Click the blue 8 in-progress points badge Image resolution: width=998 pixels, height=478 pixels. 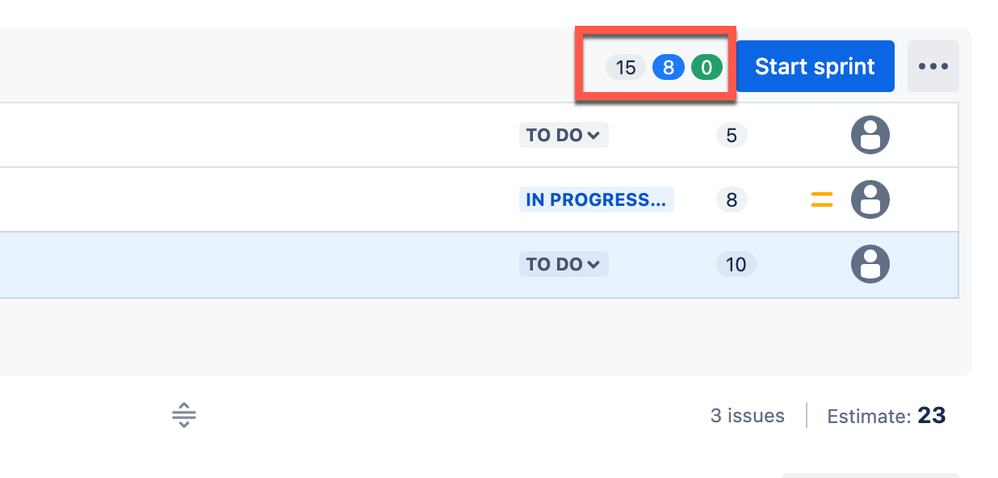(x=668, y=67)
